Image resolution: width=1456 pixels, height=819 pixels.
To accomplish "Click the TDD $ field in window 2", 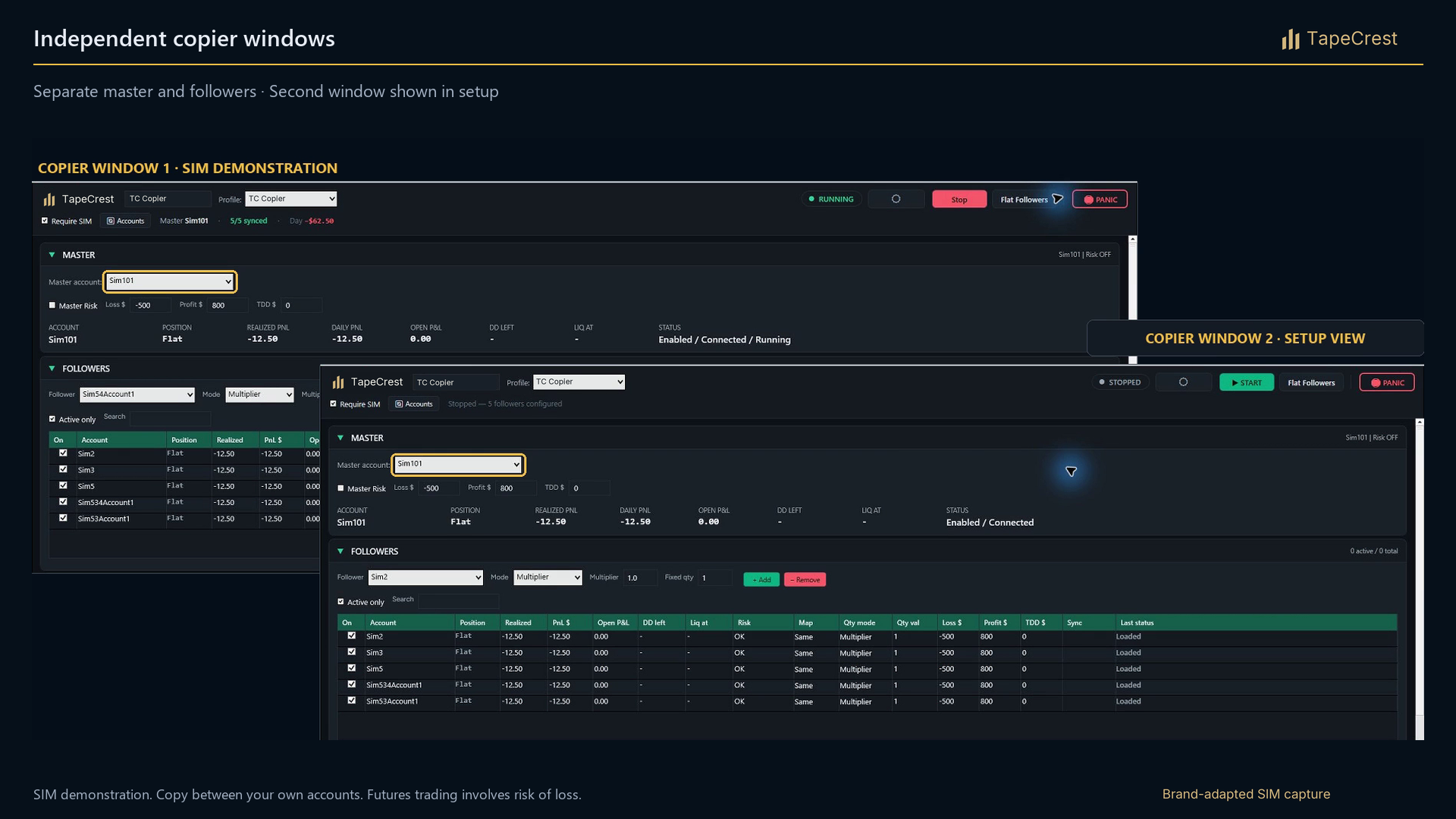I will click(590, 488).
